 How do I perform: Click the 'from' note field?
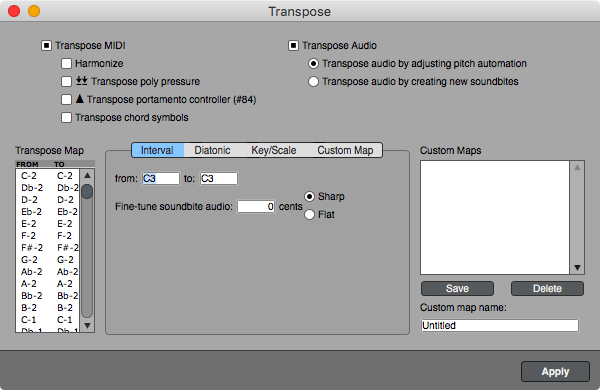pyautogui.click(x=161, y=178)
